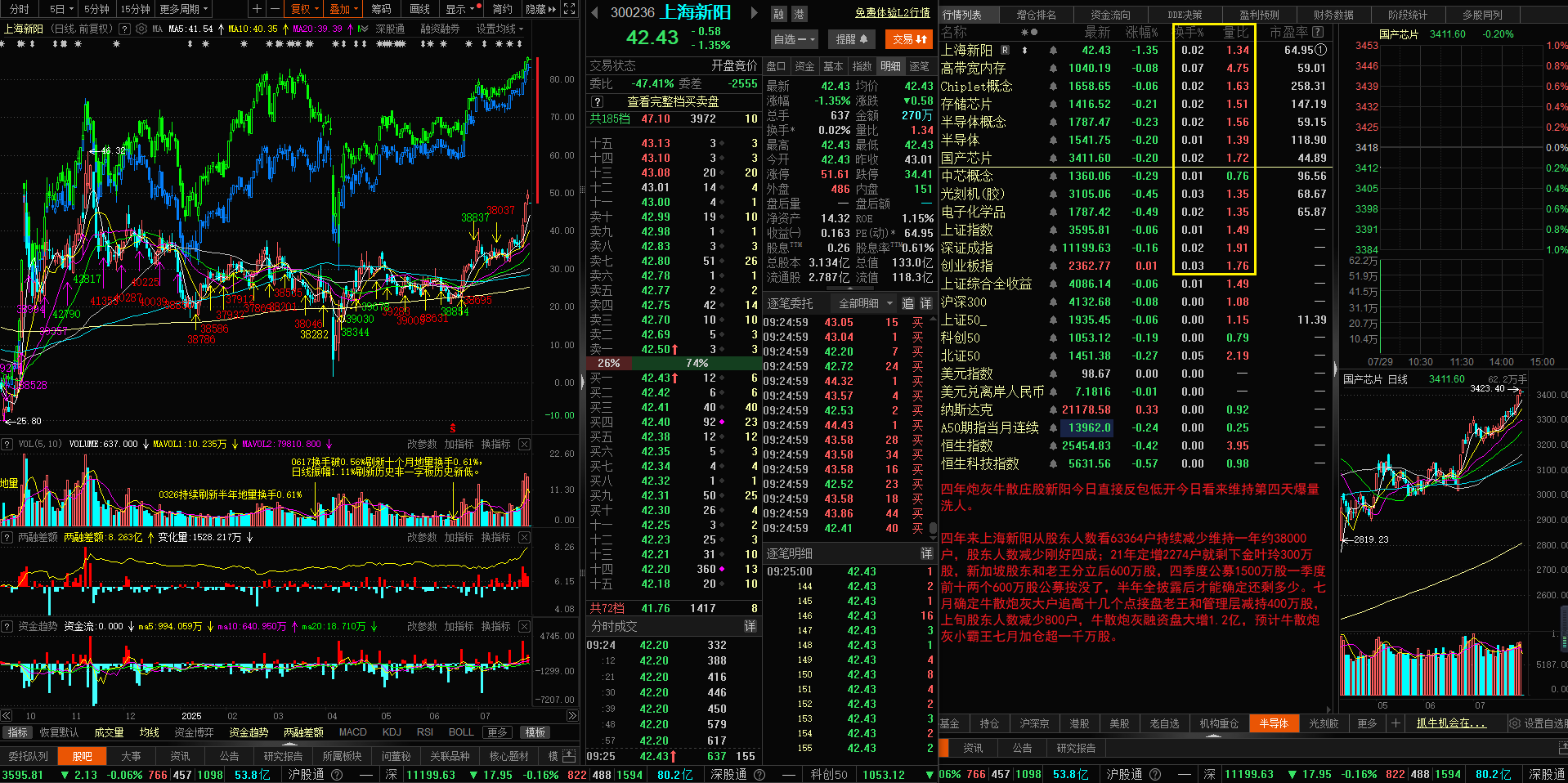
Task: Expand 分时成交 details with 详 icon
Action: 750,626
